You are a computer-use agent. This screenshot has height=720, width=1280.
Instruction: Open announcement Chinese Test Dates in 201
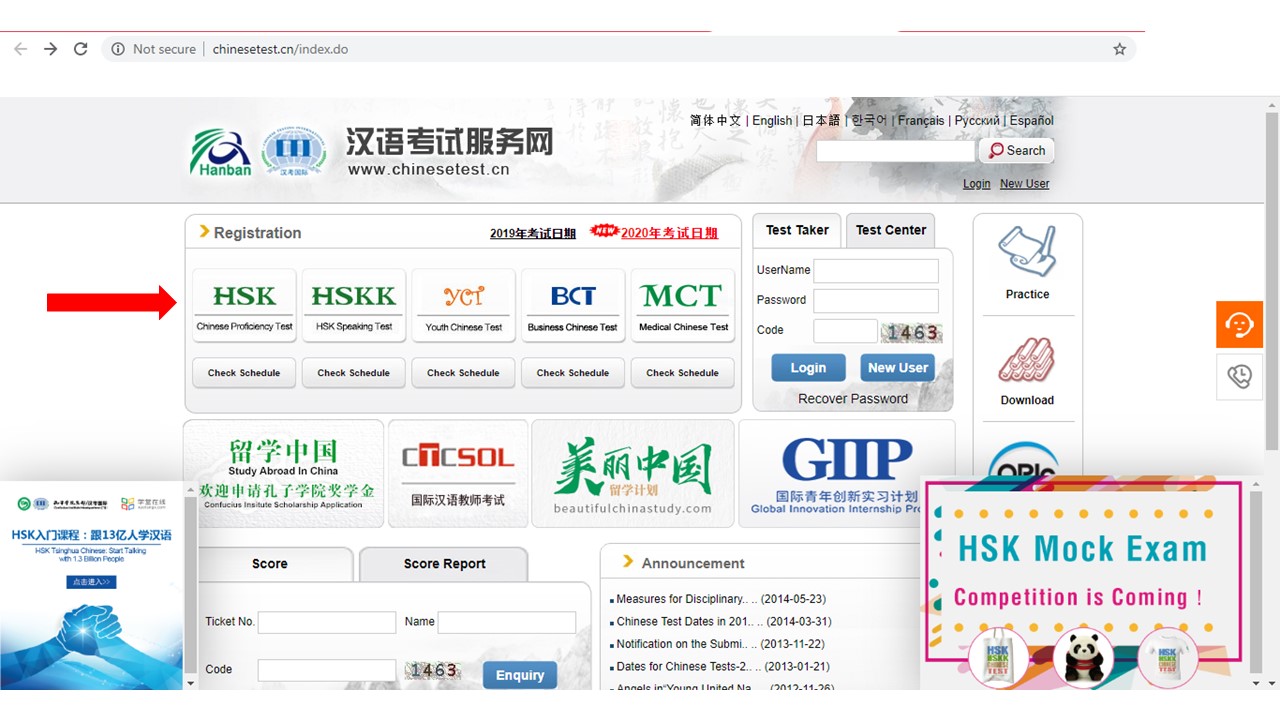tap(724, 621)
